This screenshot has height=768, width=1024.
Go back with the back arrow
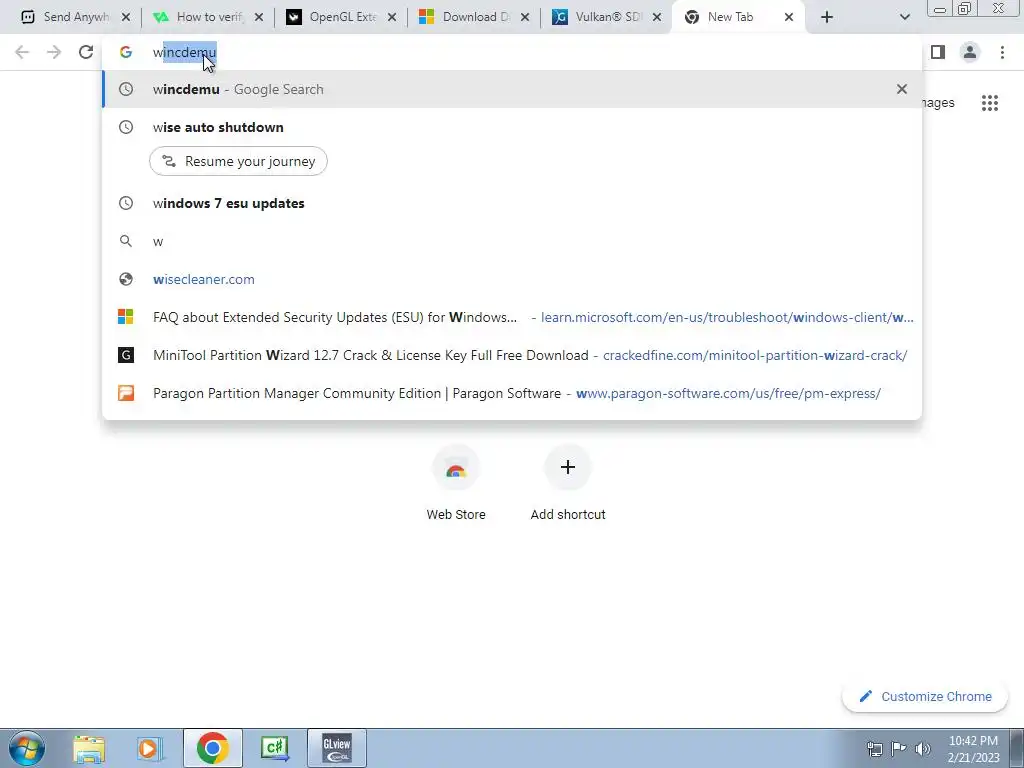tap(22, 52)
